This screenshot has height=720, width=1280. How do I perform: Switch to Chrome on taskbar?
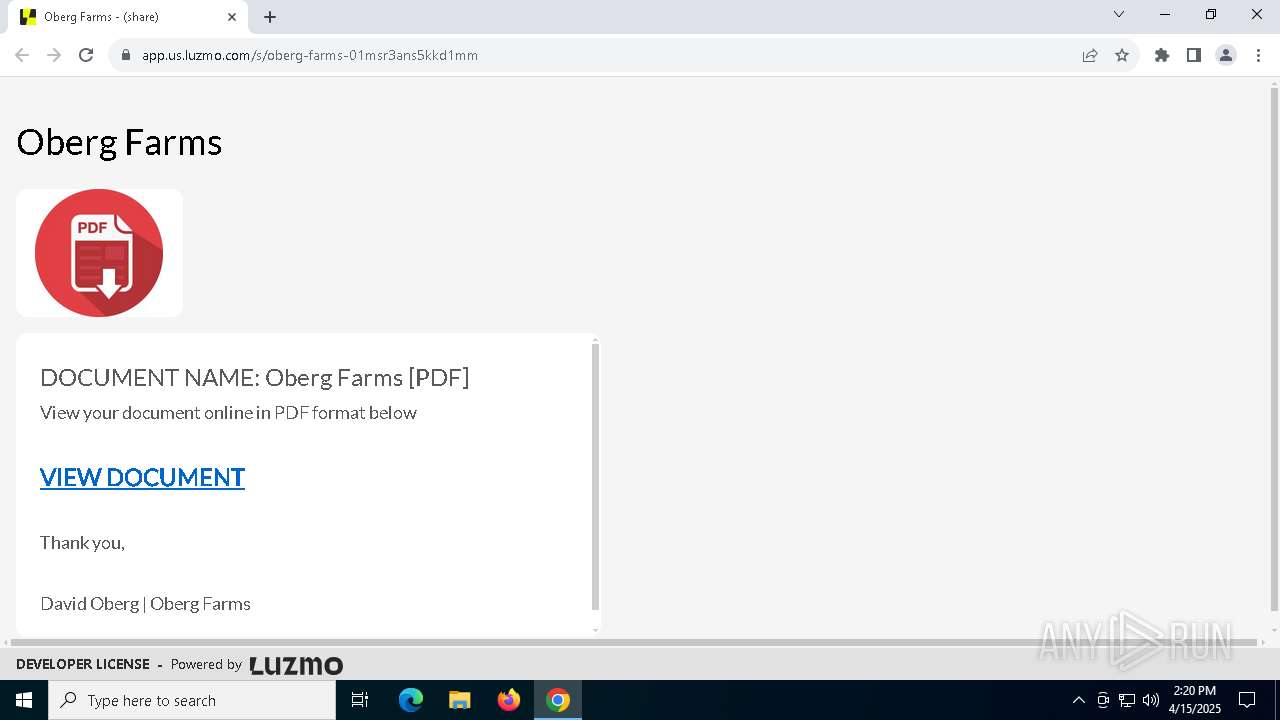click(x=558, y=700)
